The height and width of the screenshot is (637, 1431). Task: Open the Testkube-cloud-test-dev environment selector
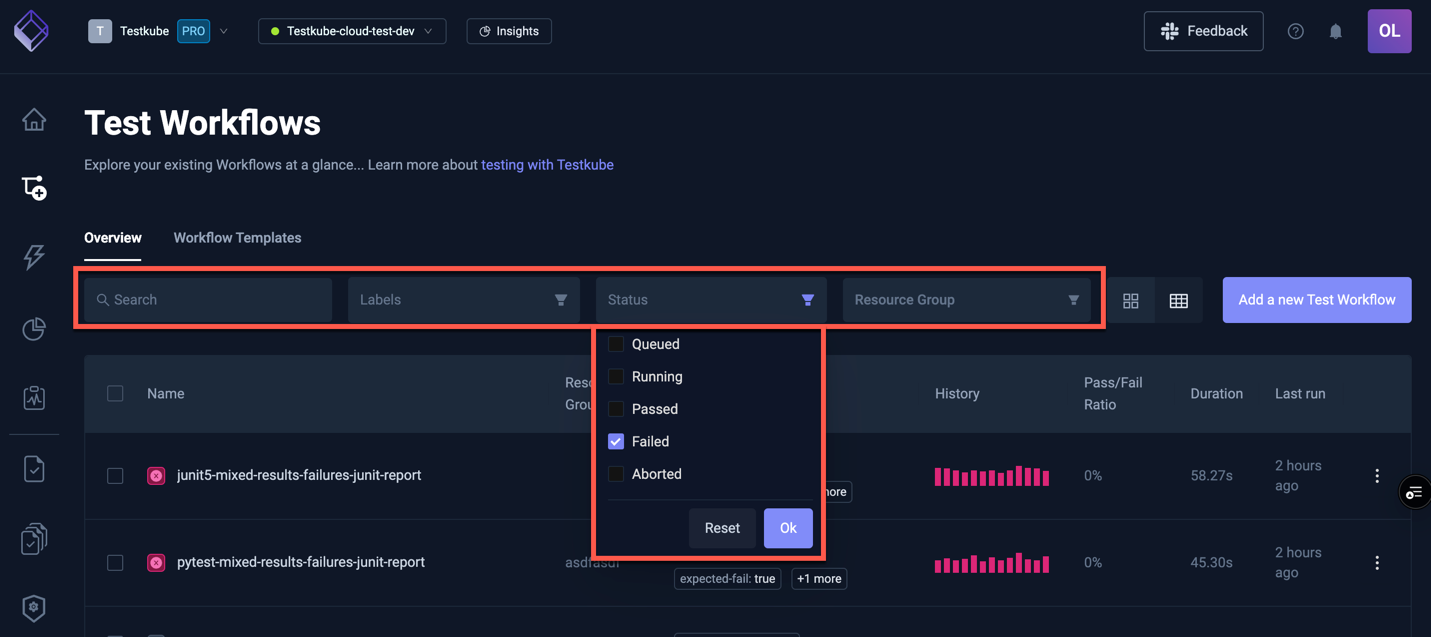351,31
